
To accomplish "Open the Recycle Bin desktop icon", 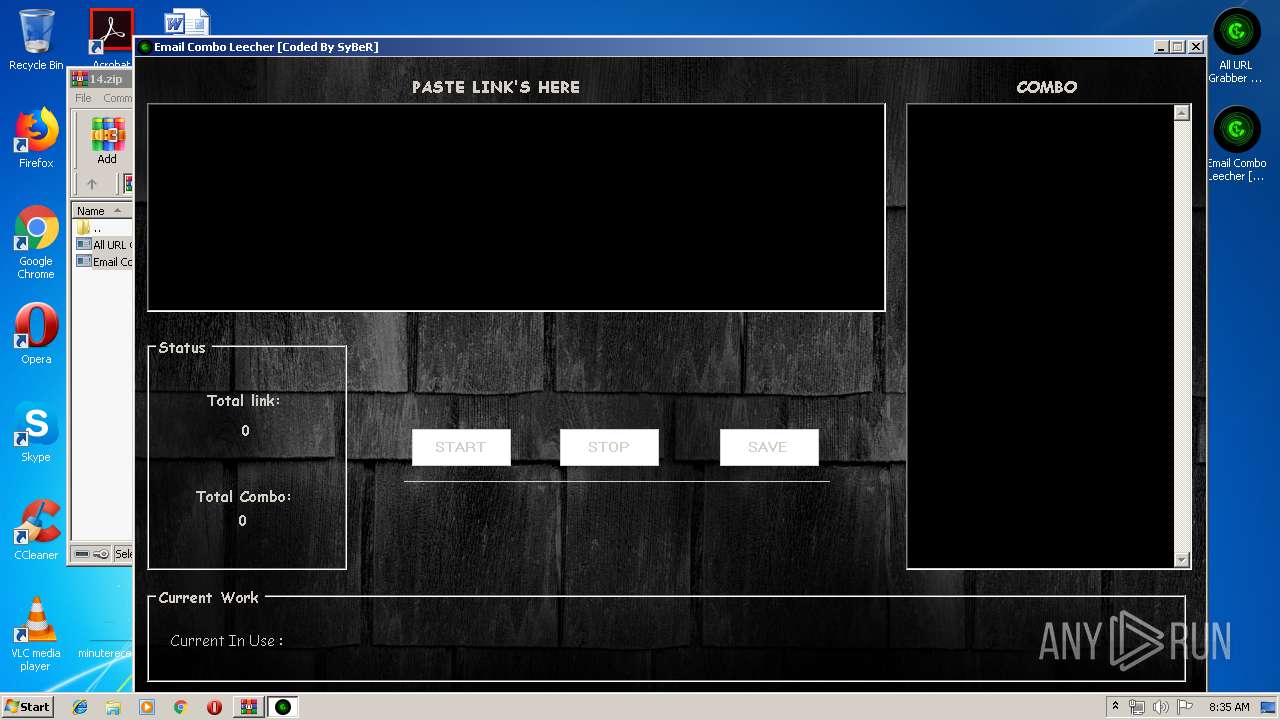I will point(36,40).
